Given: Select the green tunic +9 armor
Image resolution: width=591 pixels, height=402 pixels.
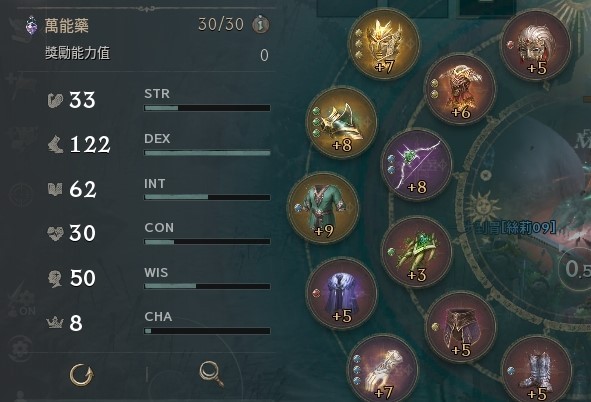Looking at the screenshot, I should (x=323, y=208).
